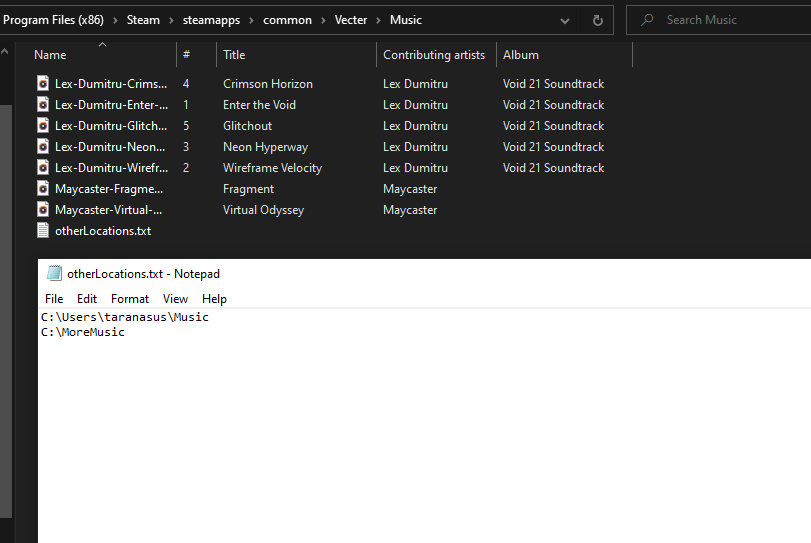Click the Maycaster Fragment file icon

(43, 189)
